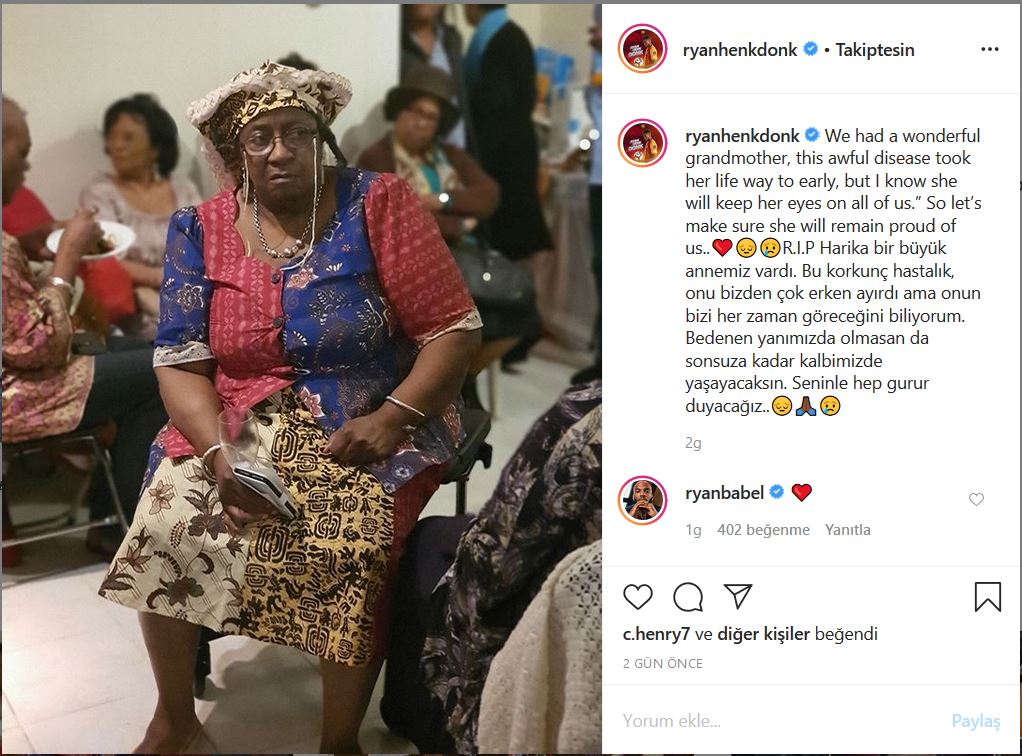
Task: Focus the Yorum ekle comment field
Action: tap(782, 721)
